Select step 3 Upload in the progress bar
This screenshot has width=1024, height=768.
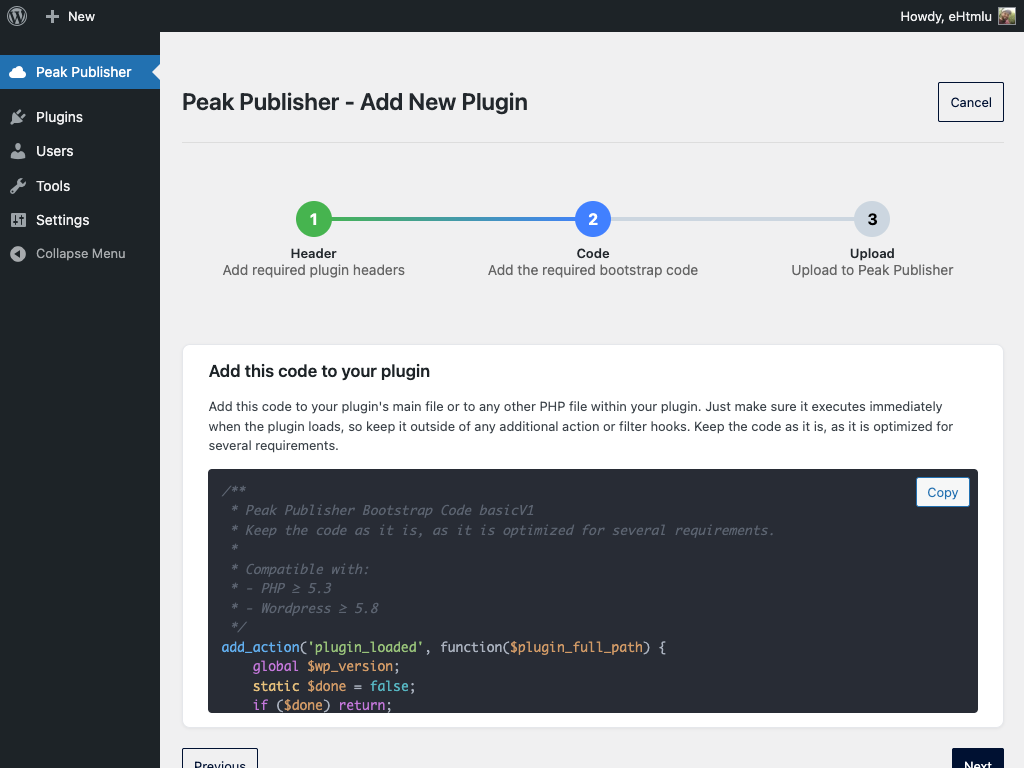tap(872, 218)
